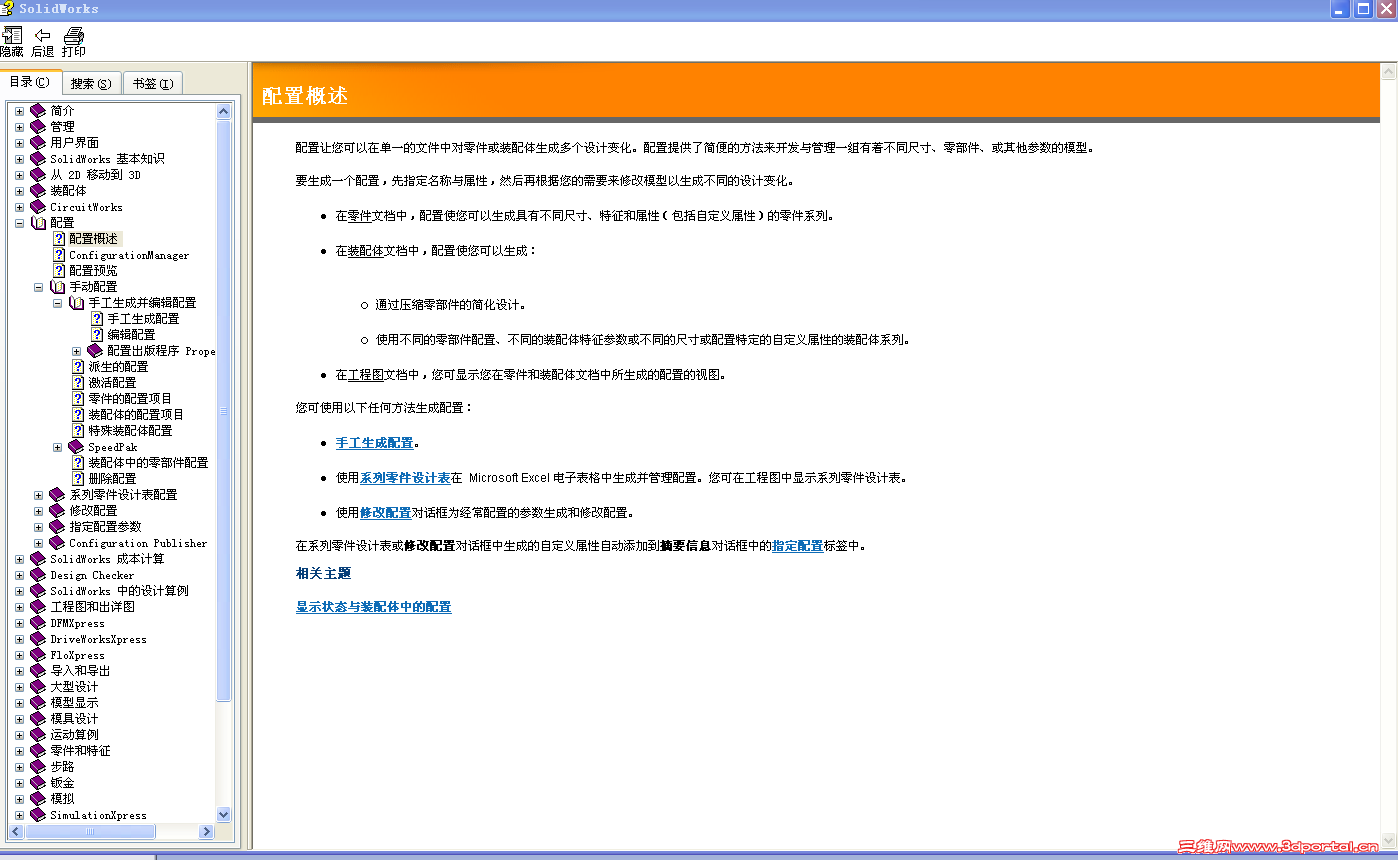Select 工程图和出详图 in the tree
1398x860 pixels.
[92, 607]
